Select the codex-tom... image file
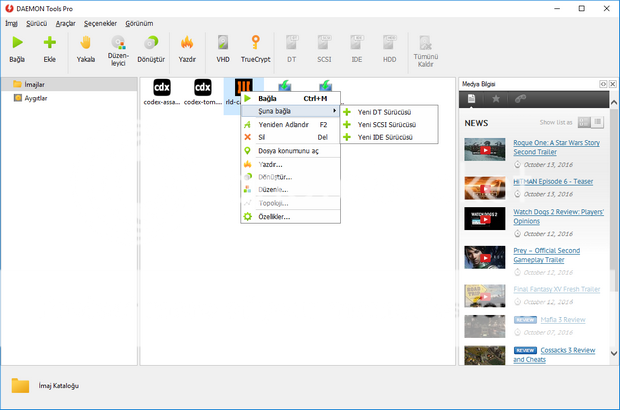The width and height of the screenshot is (620, 410). pos(203,92)
